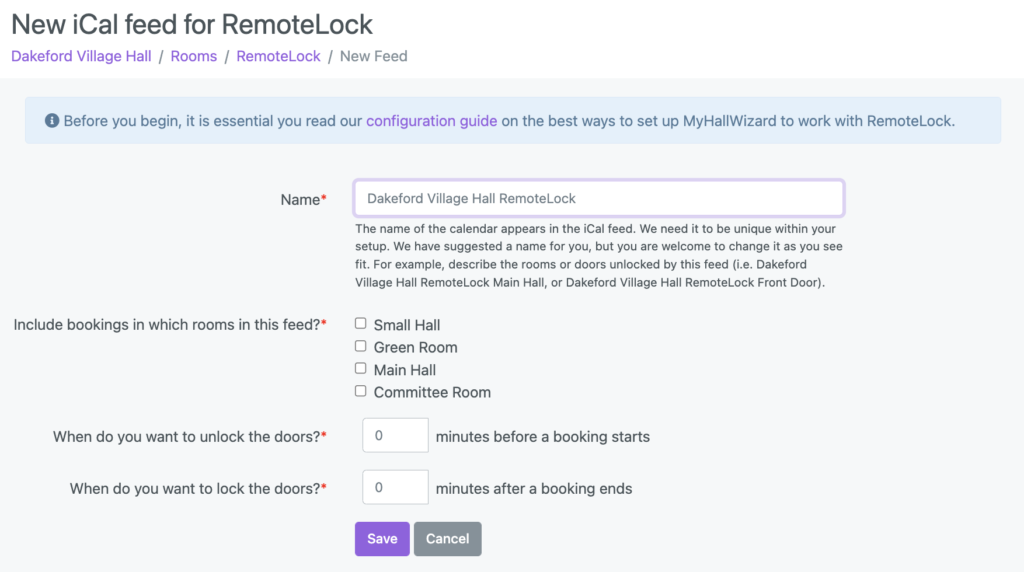The height and width of the screenshot is (572, 1024).
Task: Click the Main Hall label text
Action: 405,370
